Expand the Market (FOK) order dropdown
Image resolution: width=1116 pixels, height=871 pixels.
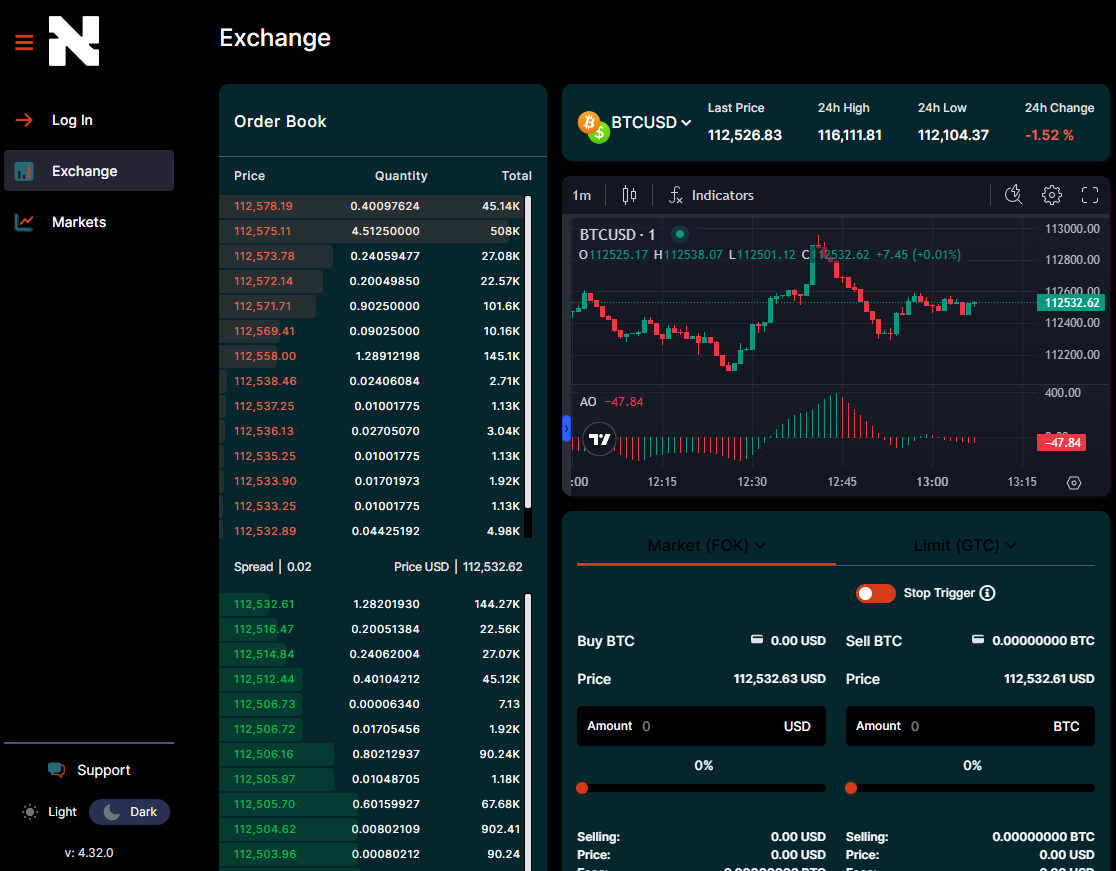[705, 545]
